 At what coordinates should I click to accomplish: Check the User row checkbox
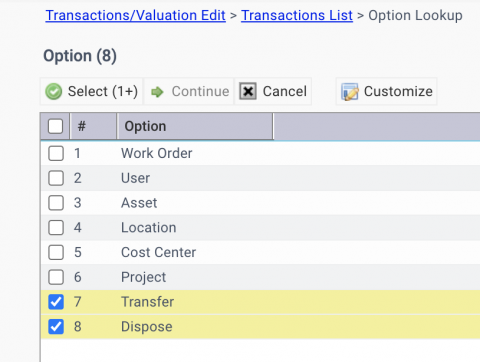[56, 178]
